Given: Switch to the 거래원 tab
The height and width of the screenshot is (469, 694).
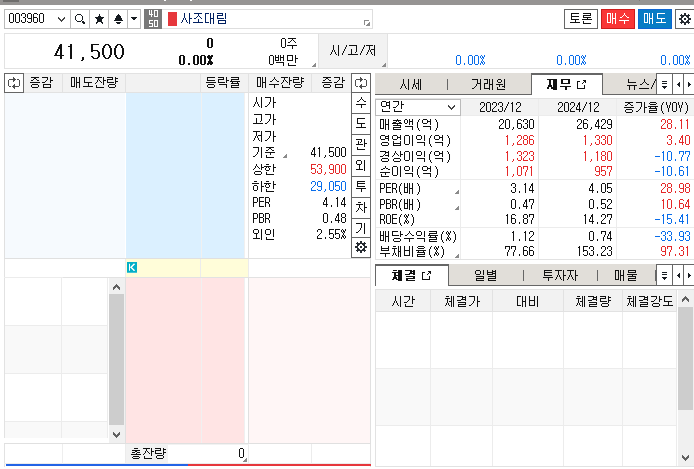Looking at the screenshot, I should (488, 85).
